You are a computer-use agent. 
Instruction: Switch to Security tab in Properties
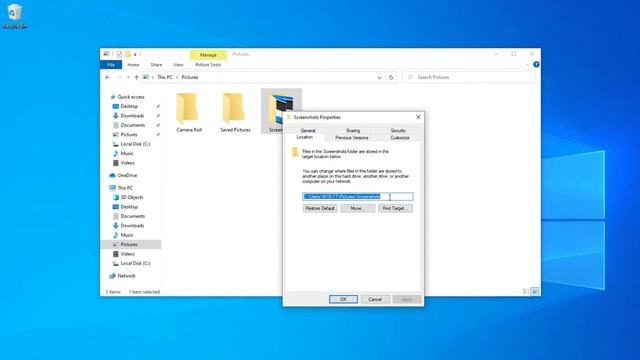click(x=398, y=130)
